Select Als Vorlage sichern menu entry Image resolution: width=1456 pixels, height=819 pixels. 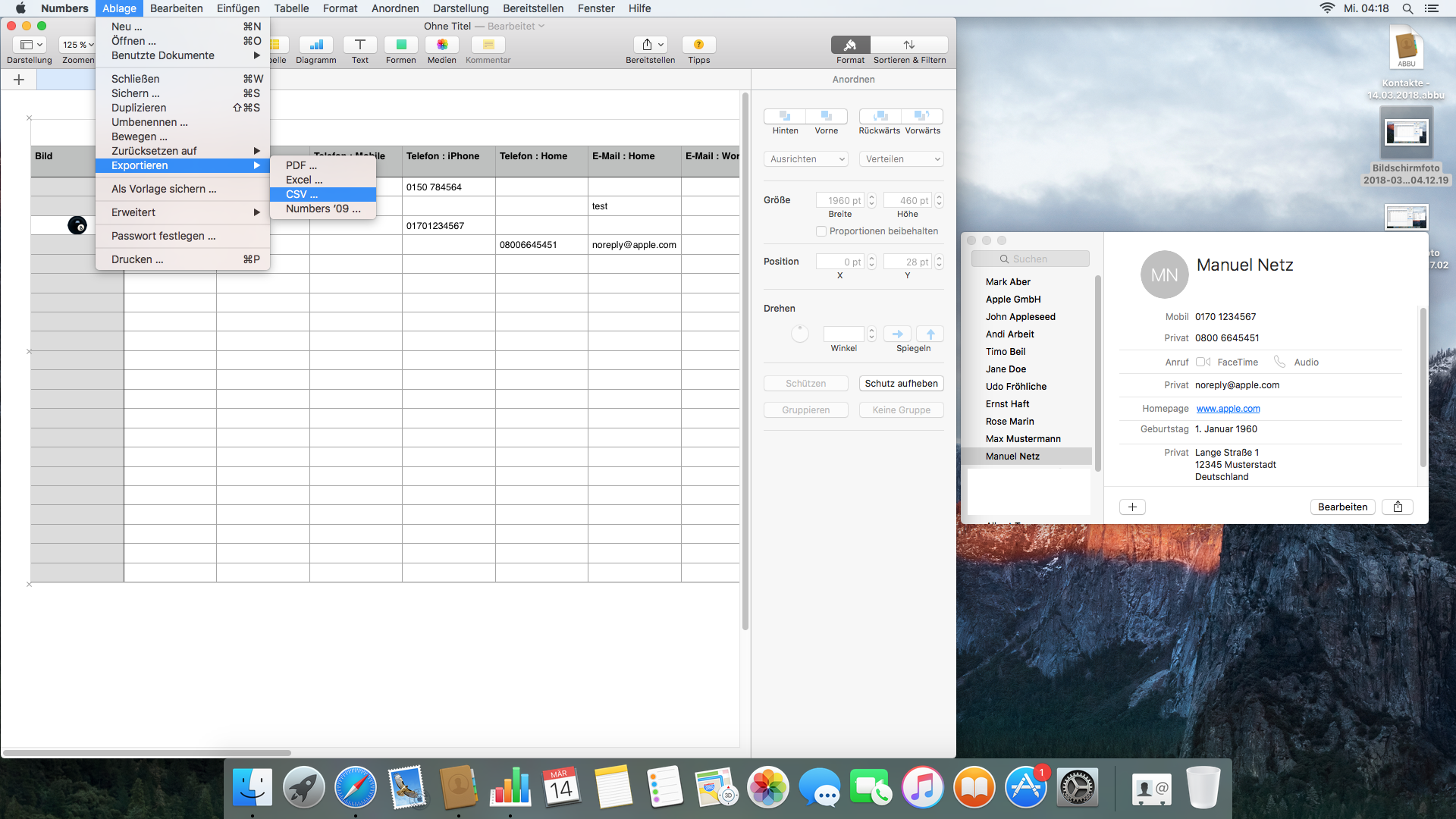pos(164,189)
